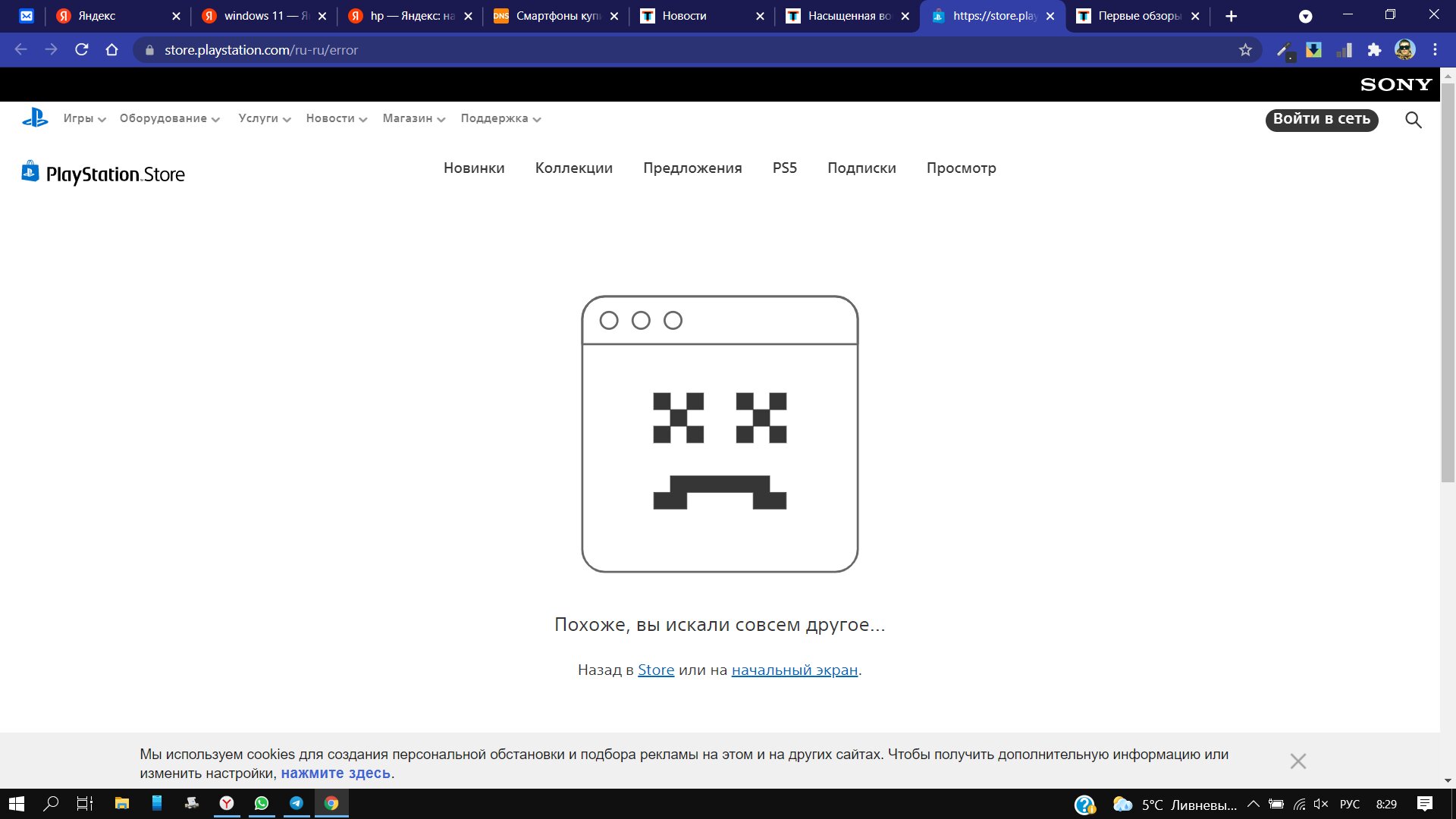
Task: Open the PlayStation Store shopping bag logo
Action: click(30, 171)
